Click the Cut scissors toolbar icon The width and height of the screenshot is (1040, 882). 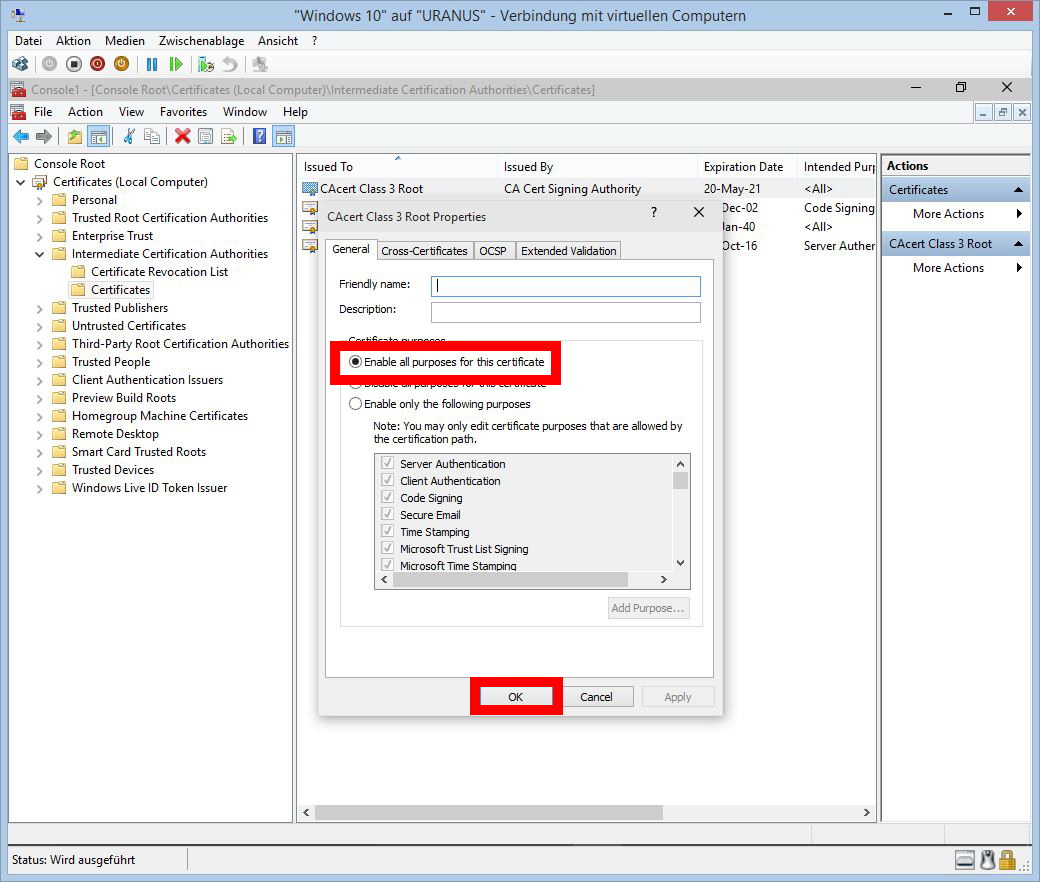tap(128, 137)
